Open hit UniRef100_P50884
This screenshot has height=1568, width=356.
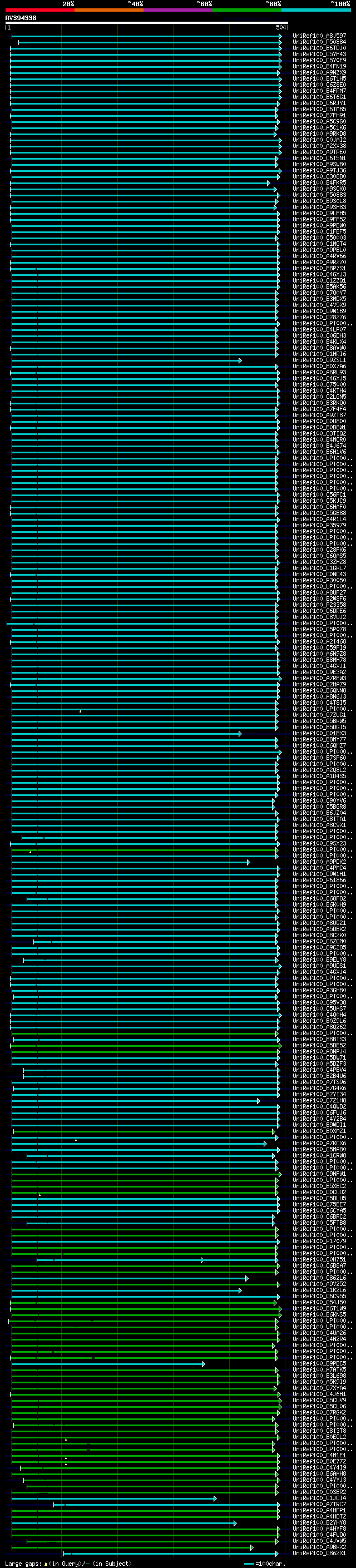pyautogui.click(x=319, y=42)
